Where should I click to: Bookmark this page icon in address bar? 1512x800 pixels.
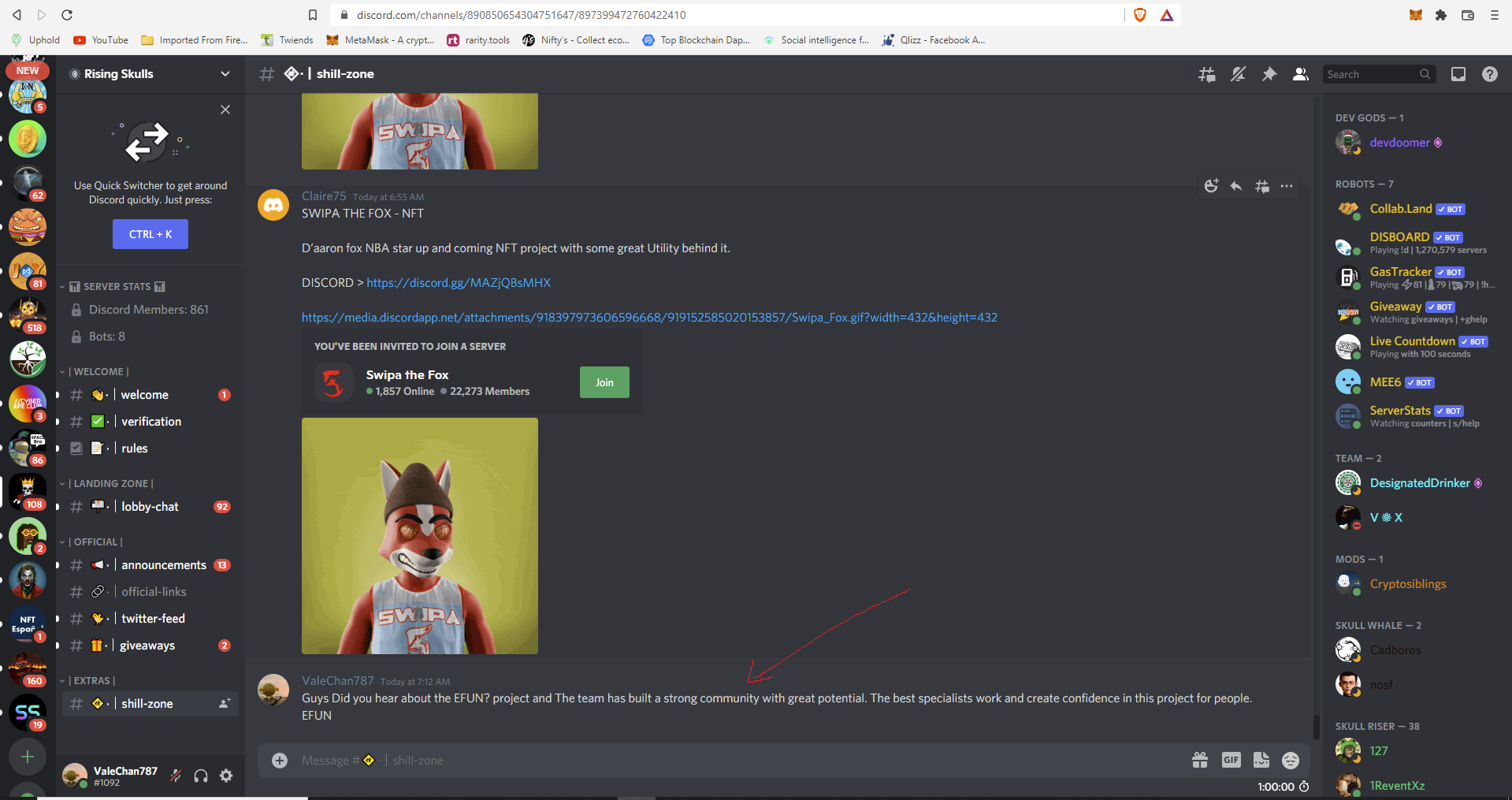(313, 15)
